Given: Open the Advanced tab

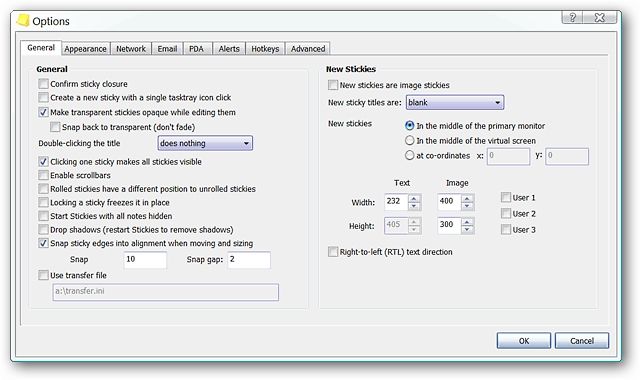Looking at the screenshot, I should pos(308,49).
